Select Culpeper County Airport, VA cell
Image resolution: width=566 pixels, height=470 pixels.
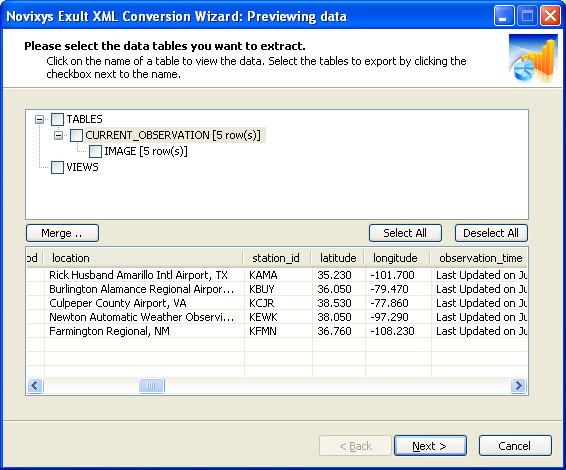(144, 303)
